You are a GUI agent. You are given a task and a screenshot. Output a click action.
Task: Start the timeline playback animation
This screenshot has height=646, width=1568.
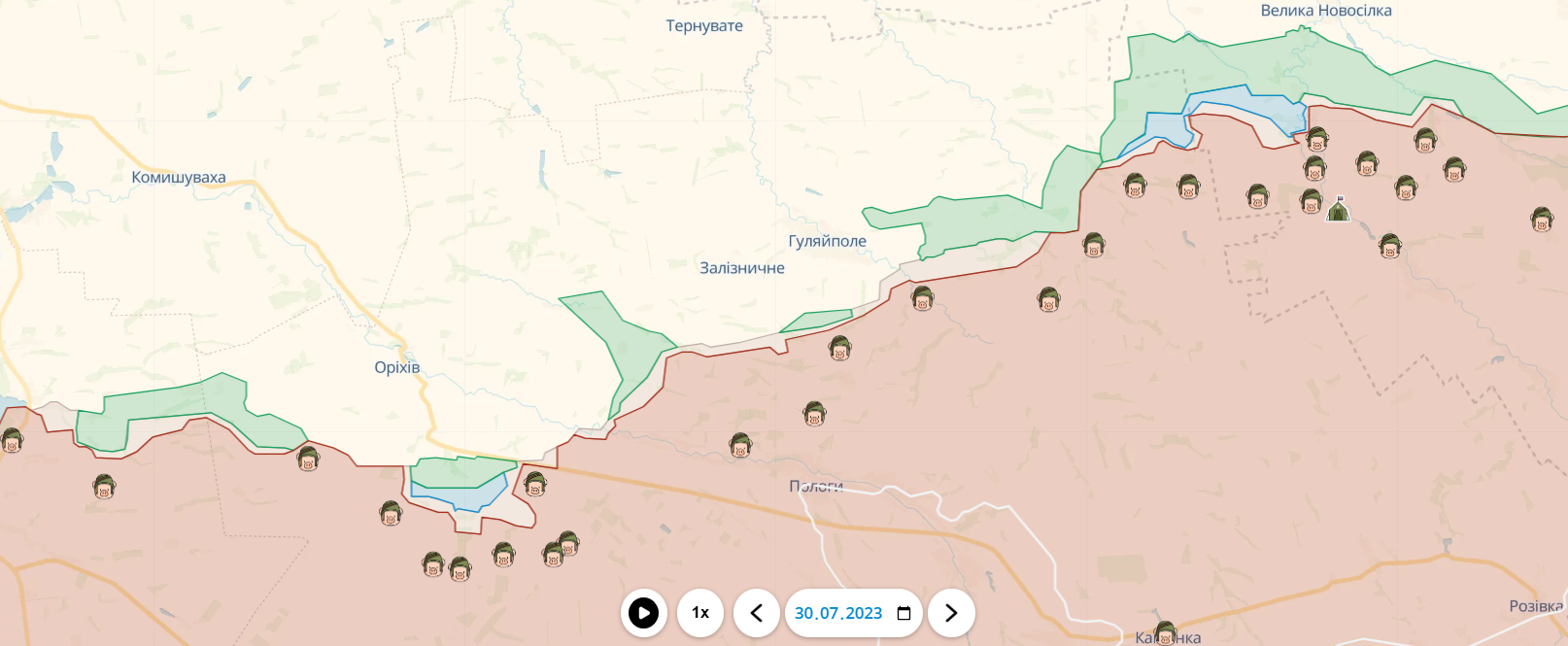pos(643,613)
